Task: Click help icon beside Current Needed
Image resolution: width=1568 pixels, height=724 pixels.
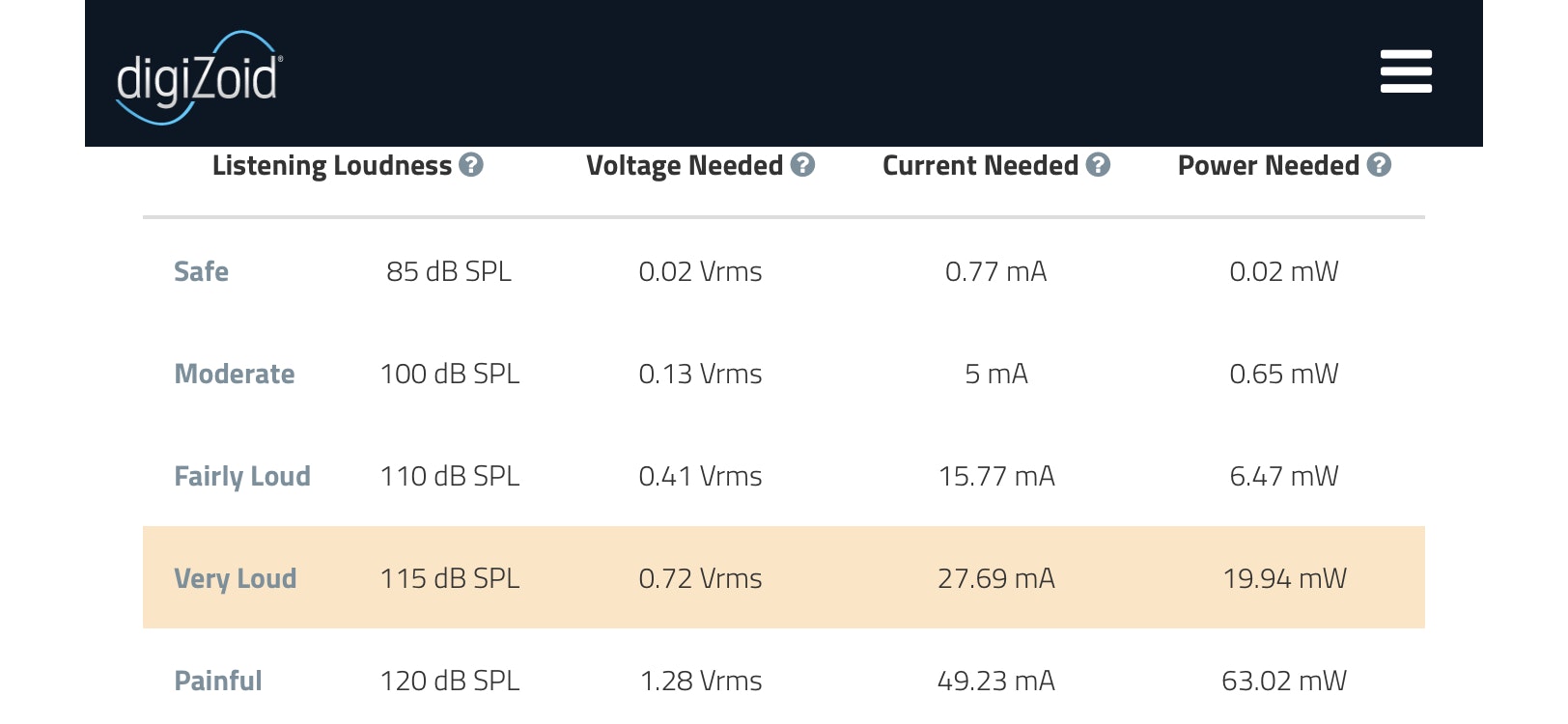Action: point(1098,165)
